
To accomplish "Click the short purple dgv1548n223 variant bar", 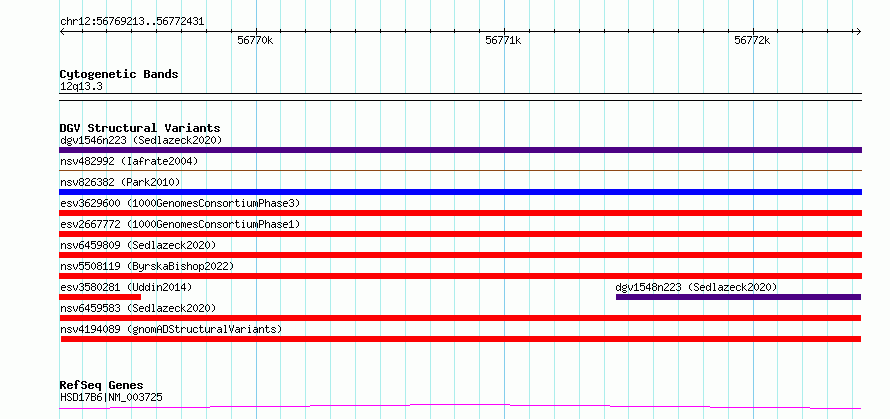I will coord(738,297).
